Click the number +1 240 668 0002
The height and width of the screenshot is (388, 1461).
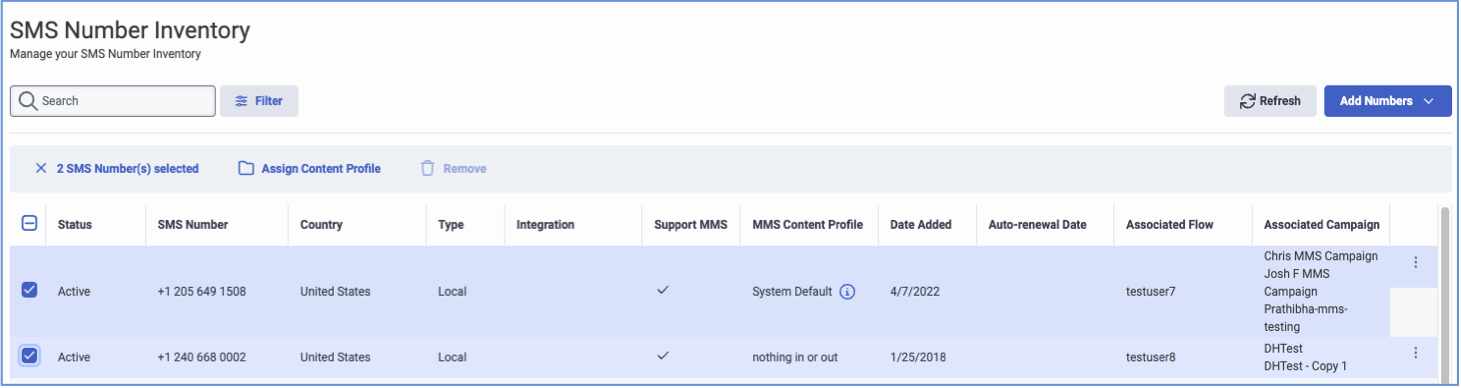(202, 357)
